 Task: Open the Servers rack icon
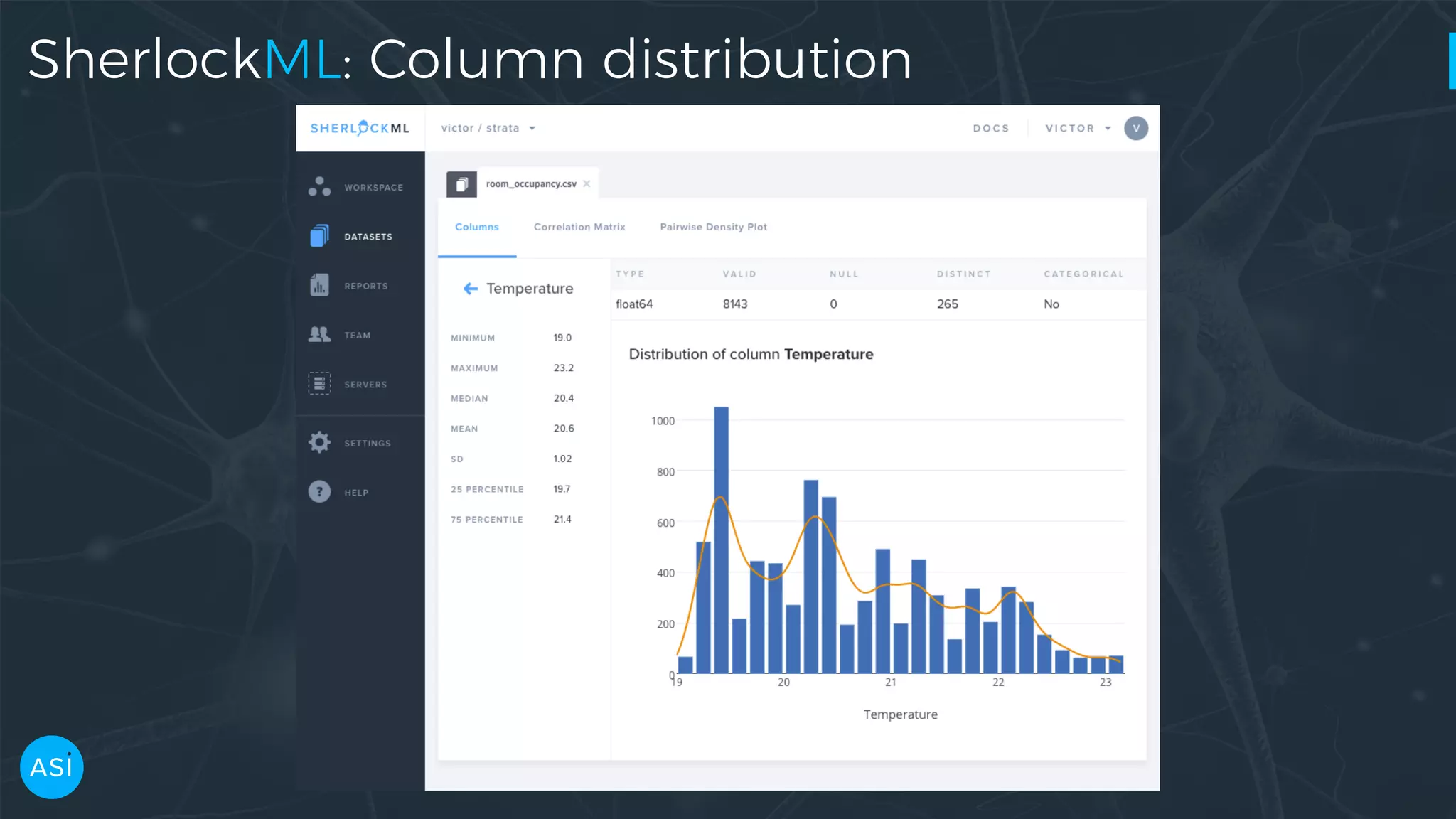coord(319,383)
